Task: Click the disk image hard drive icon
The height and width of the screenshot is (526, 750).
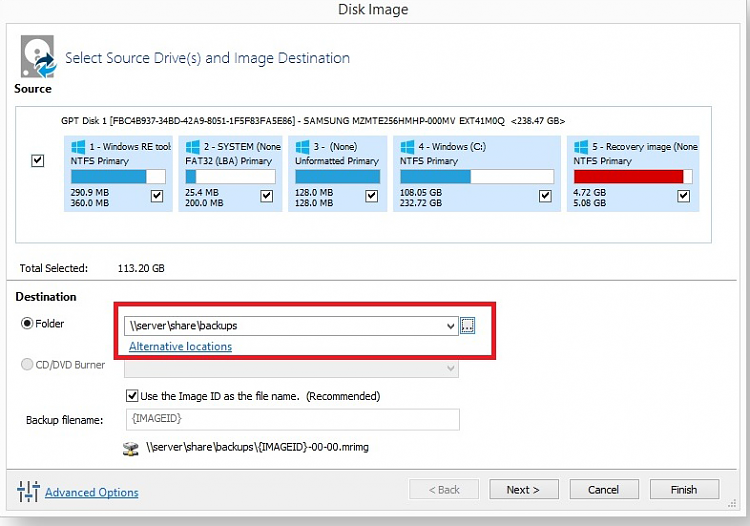Action: (38, 56)
